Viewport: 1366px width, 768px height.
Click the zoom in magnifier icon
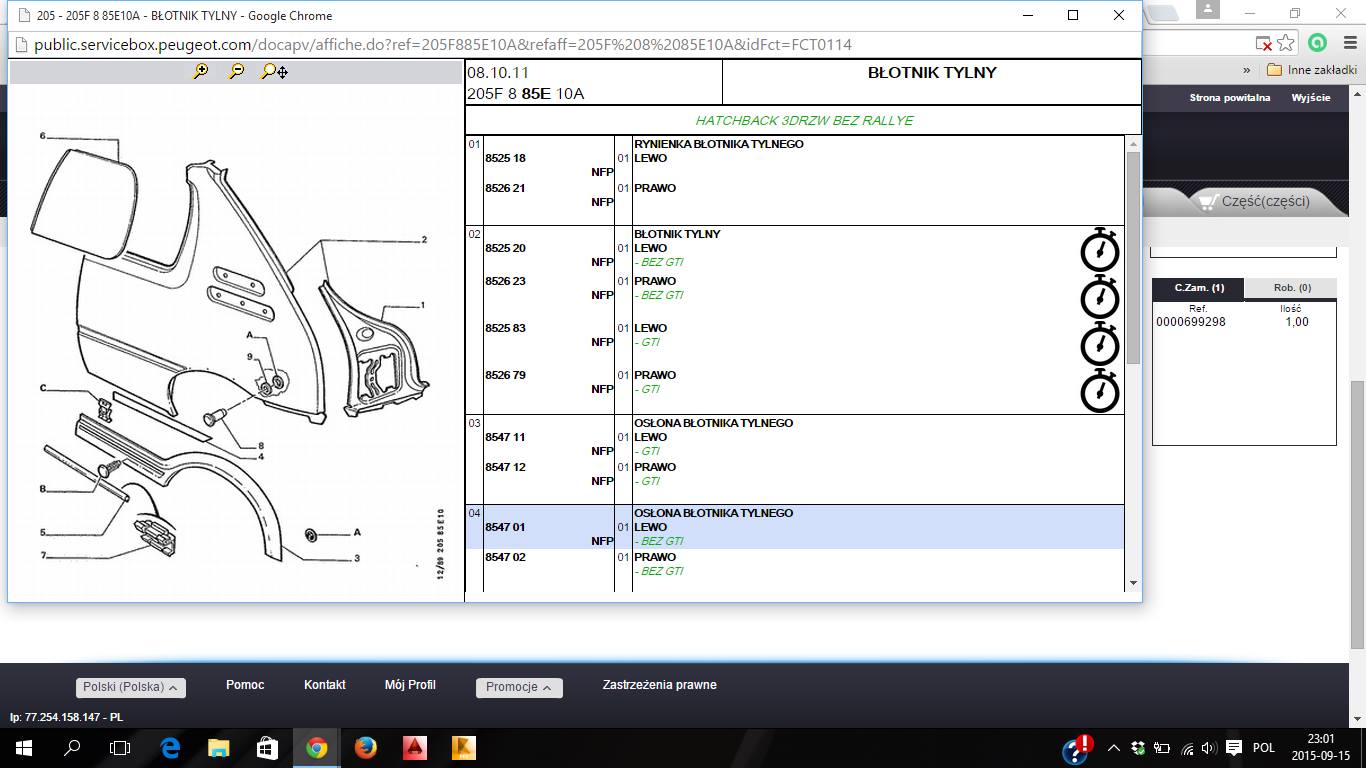pos(201,71)
